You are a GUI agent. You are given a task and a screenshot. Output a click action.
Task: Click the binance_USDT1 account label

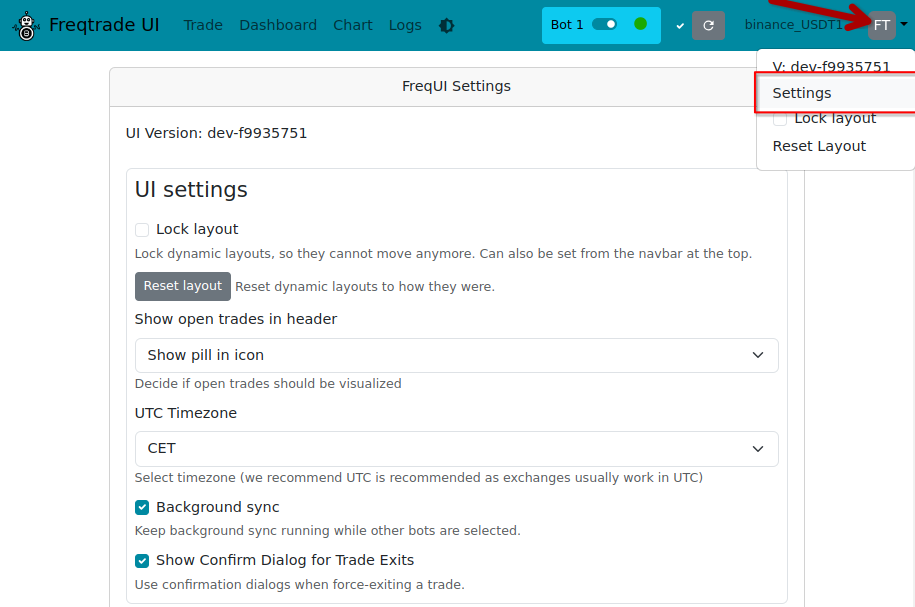point(793,25)
